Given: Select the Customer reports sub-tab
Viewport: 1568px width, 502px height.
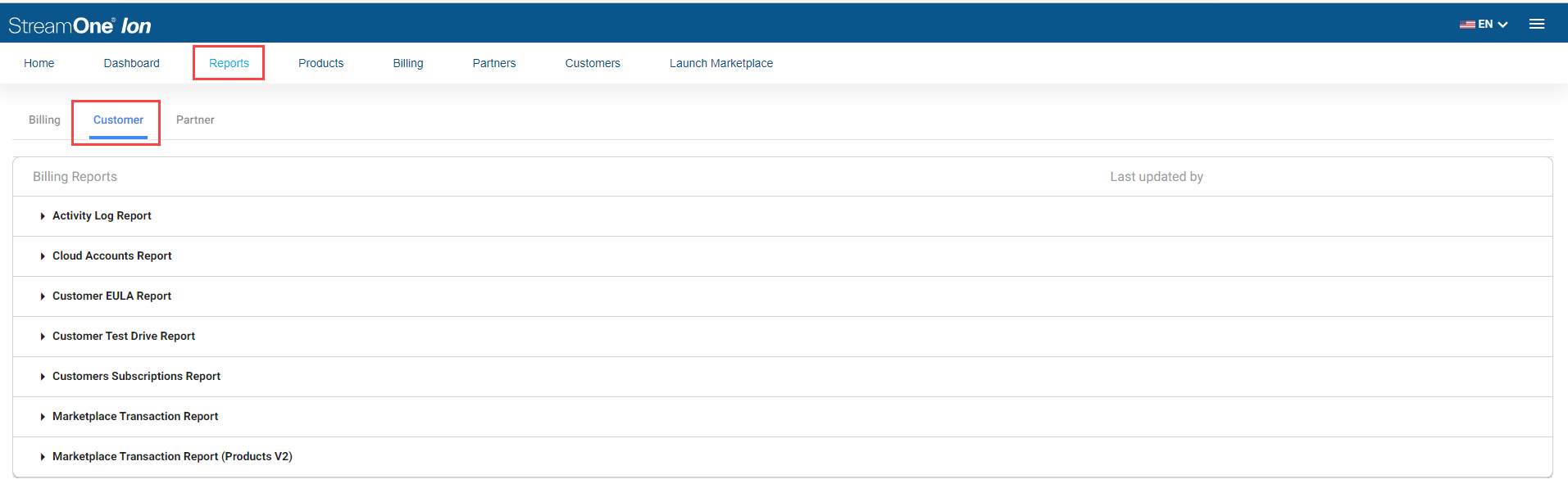Looking at the screenshot, I should pyautogui.click(x=118, y=120).
